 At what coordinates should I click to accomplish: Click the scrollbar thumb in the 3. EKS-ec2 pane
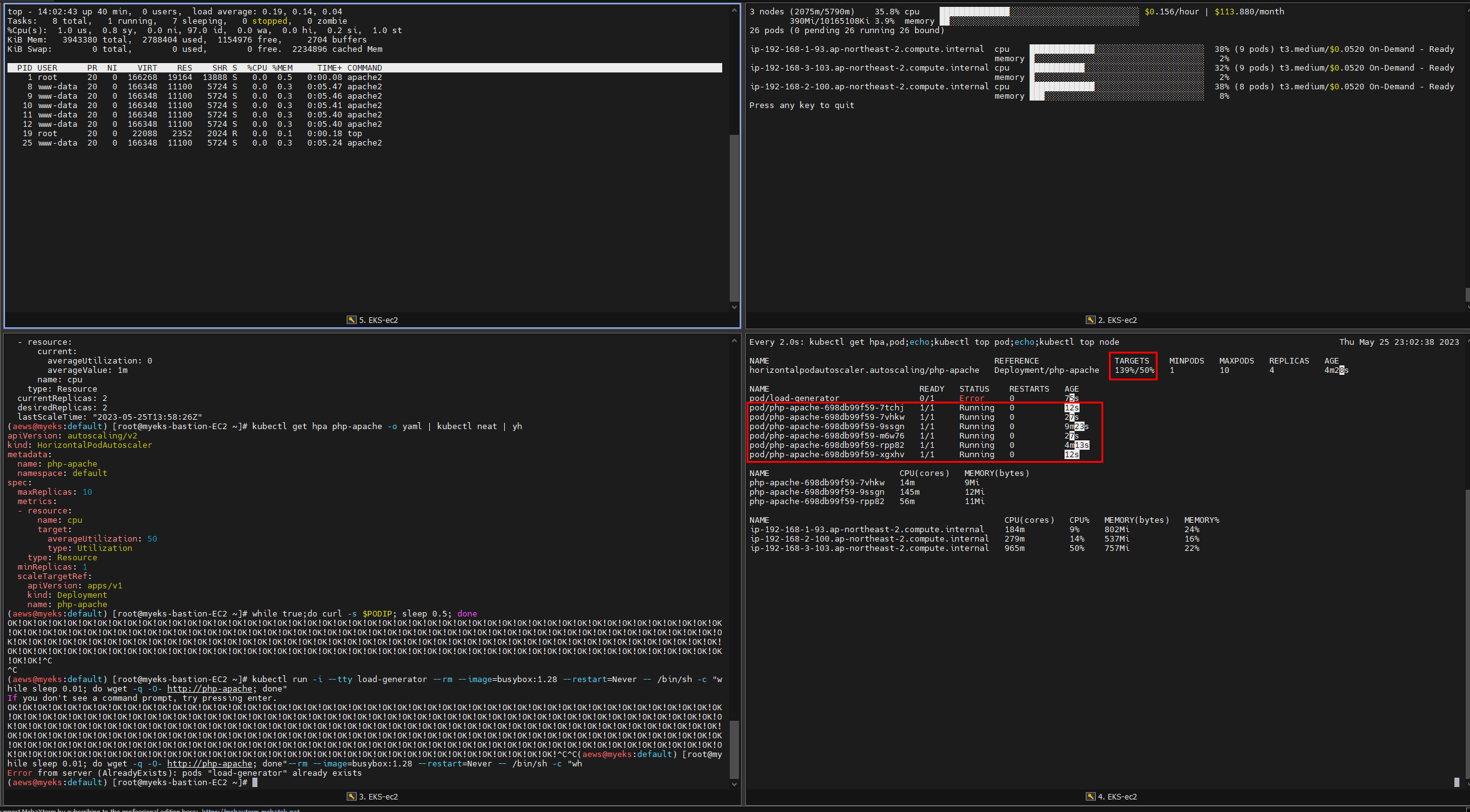coord(734,750)
